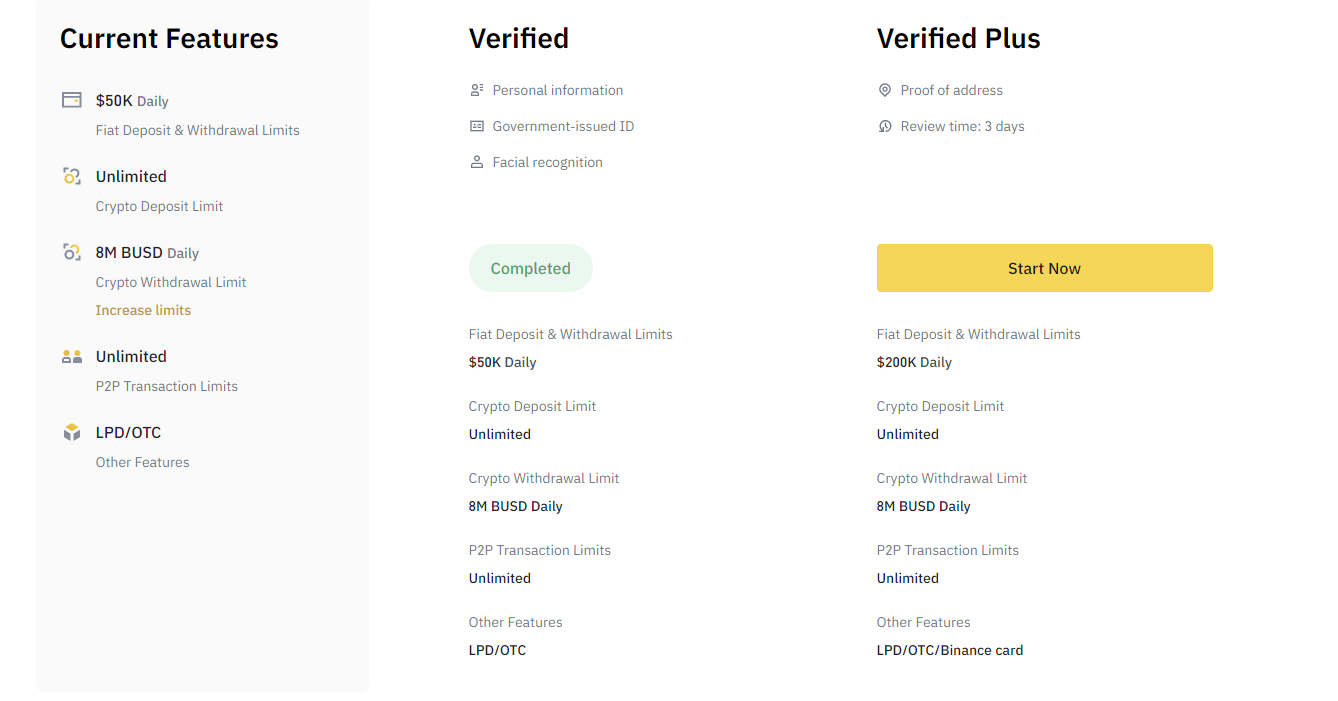This screenshot has height=701, width=1338.
Task: Click the fiat wallet card icon
Action: pos(71,100)
